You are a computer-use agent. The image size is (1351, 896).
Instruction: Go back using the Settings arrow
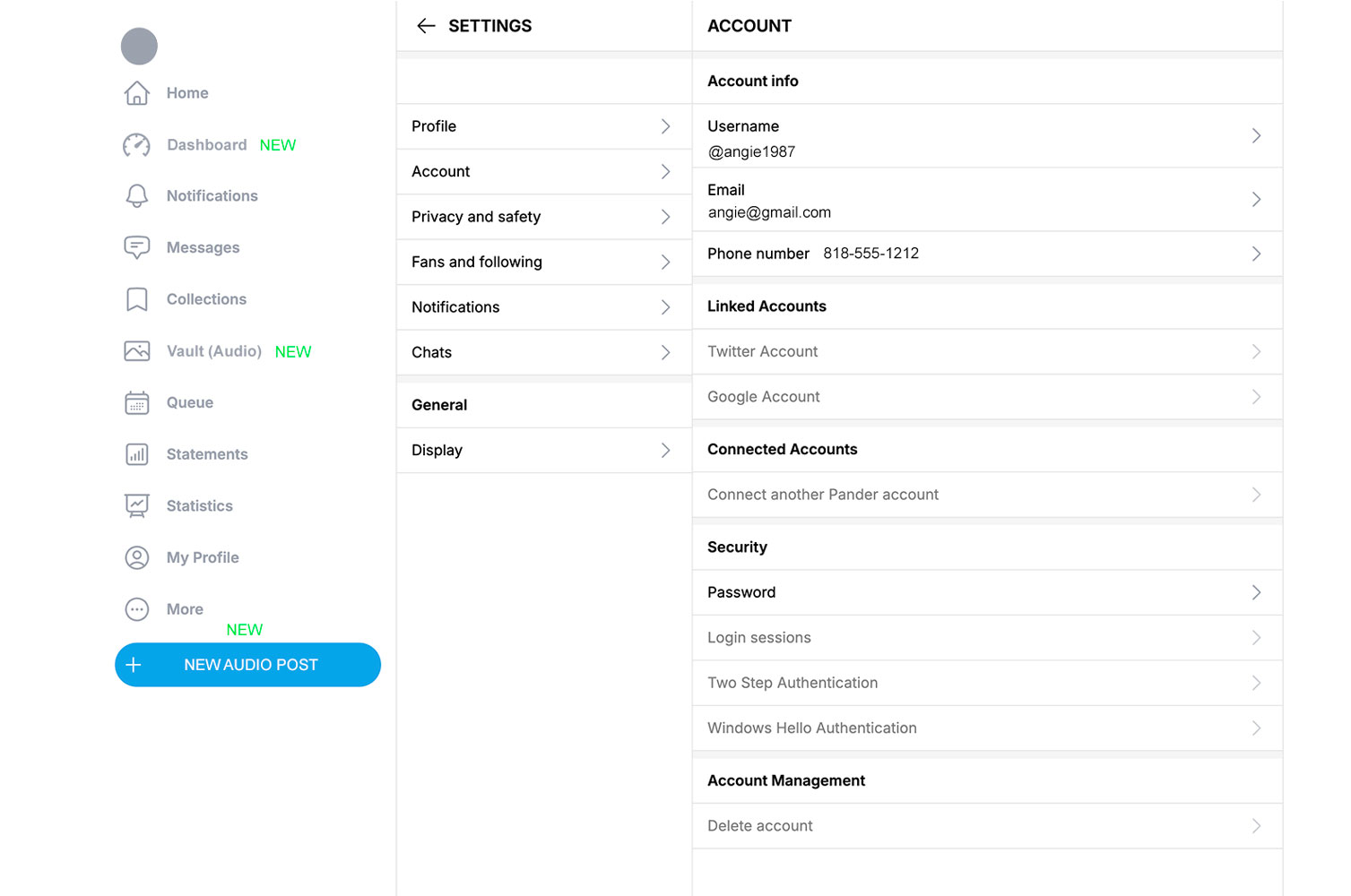(x=426, y=26)
